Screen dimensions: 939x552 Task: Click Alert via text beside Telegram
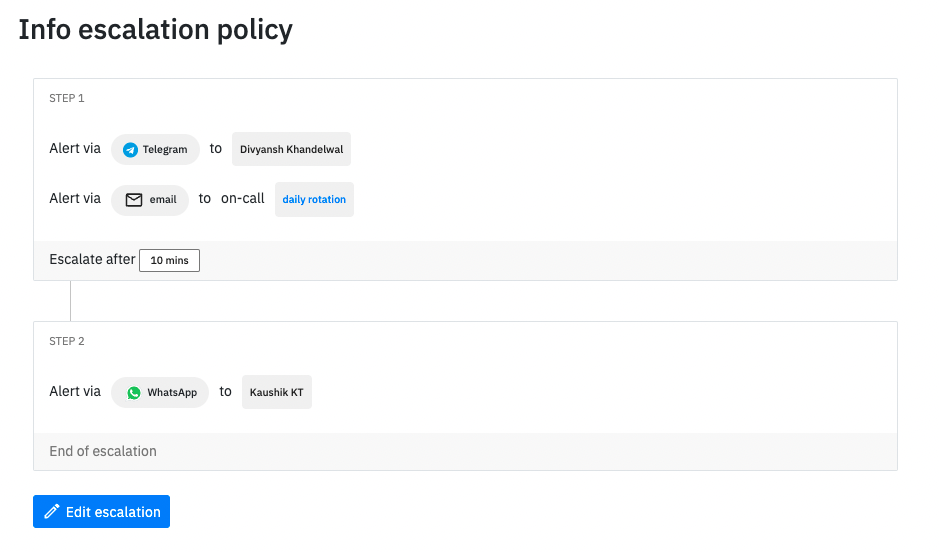coord(75,148)
